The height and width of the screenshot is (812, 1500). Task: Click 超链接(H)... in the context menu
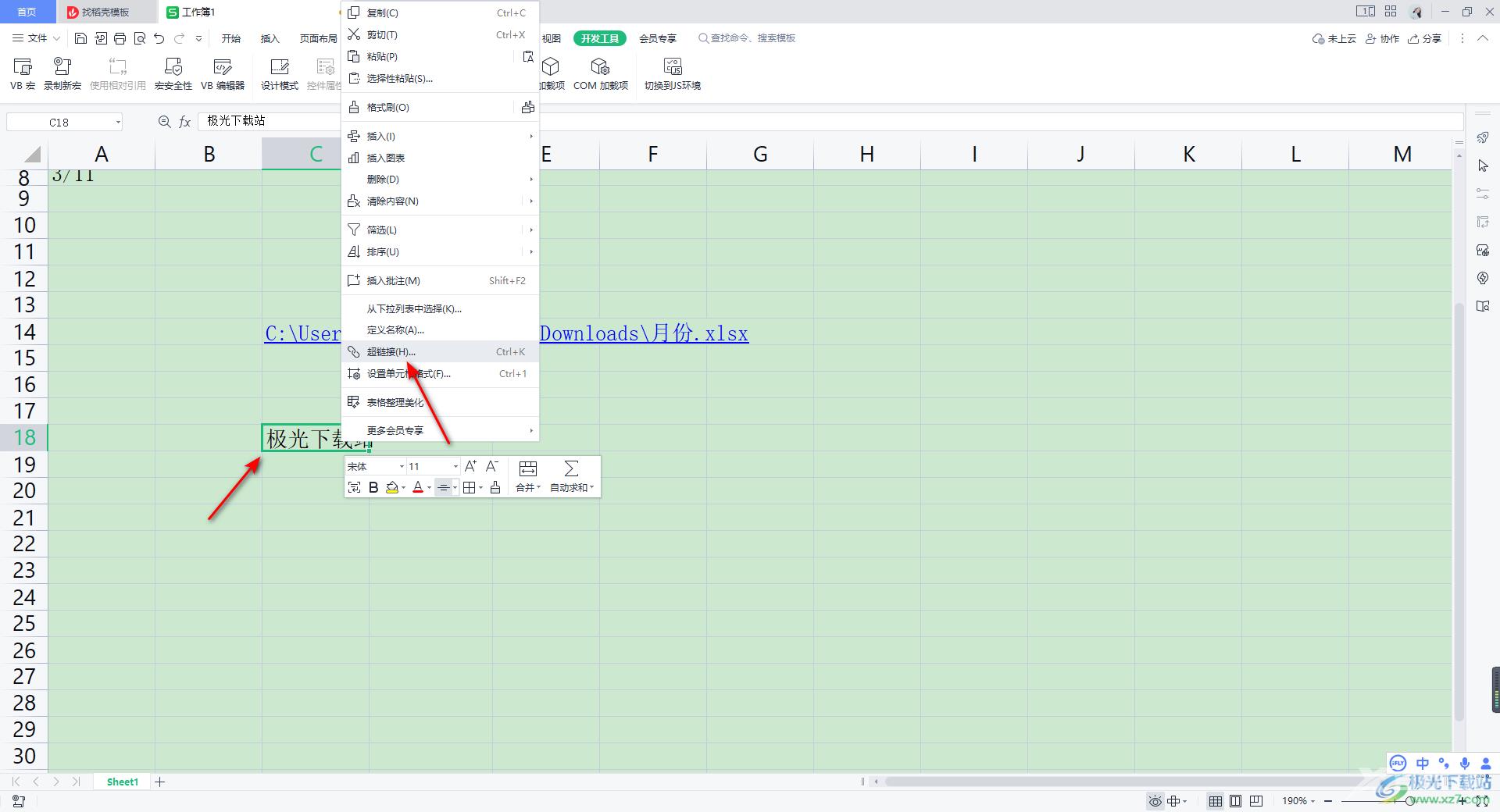[441, 351]
